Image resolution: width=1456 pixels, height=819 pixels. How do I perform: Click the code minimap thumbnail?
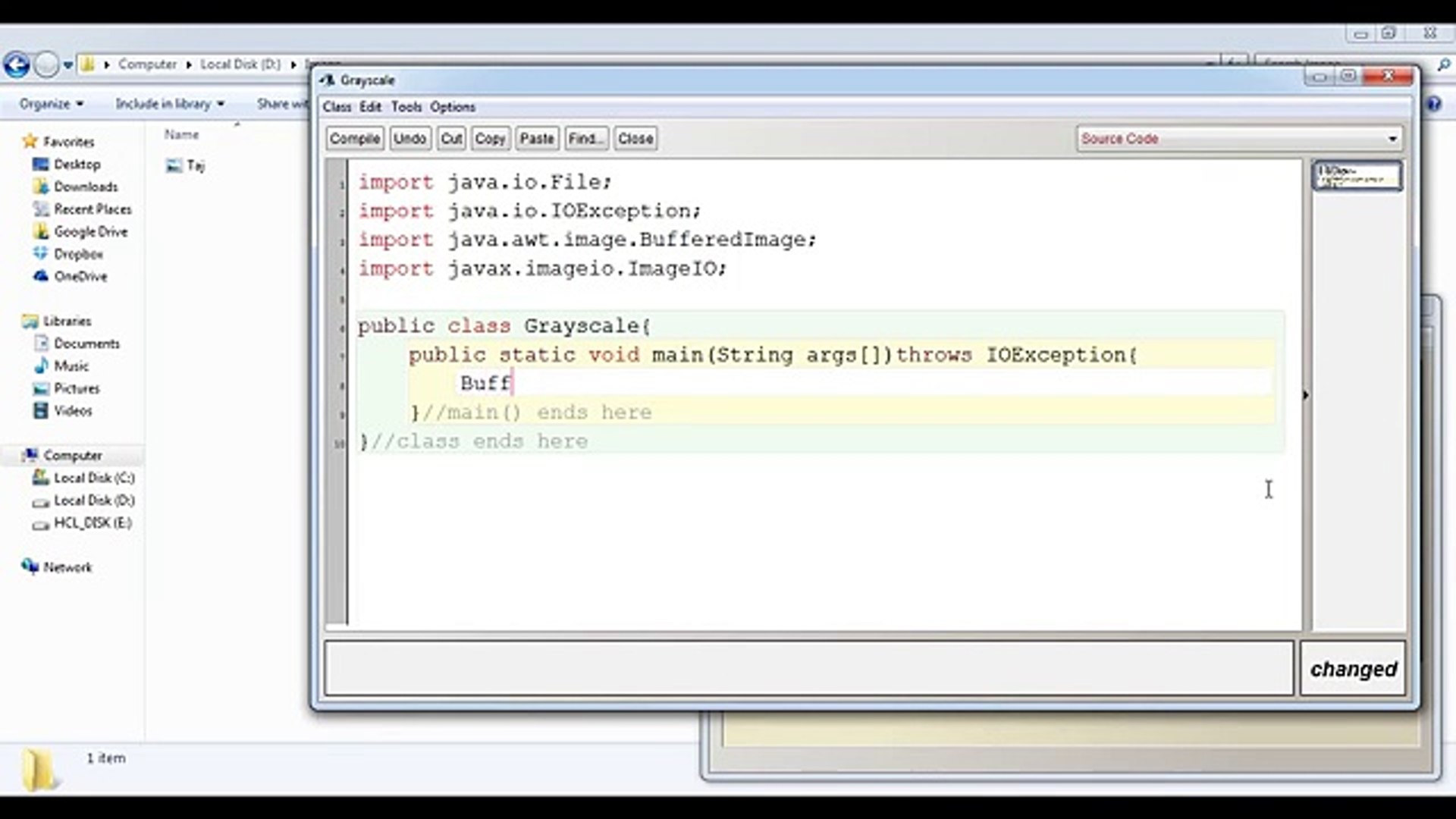tap(1357, 176)
